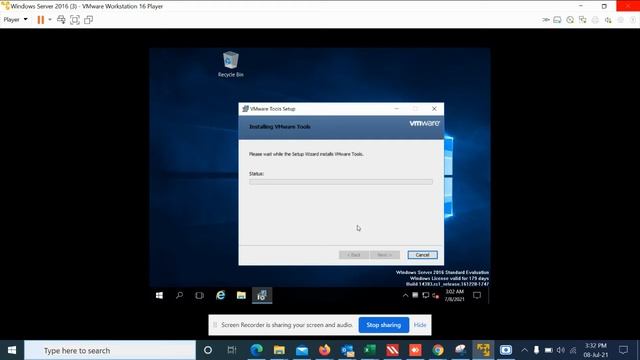Pause the virtual machine
This screenshot has width=640, height=360.
click(x=40, y=20)
